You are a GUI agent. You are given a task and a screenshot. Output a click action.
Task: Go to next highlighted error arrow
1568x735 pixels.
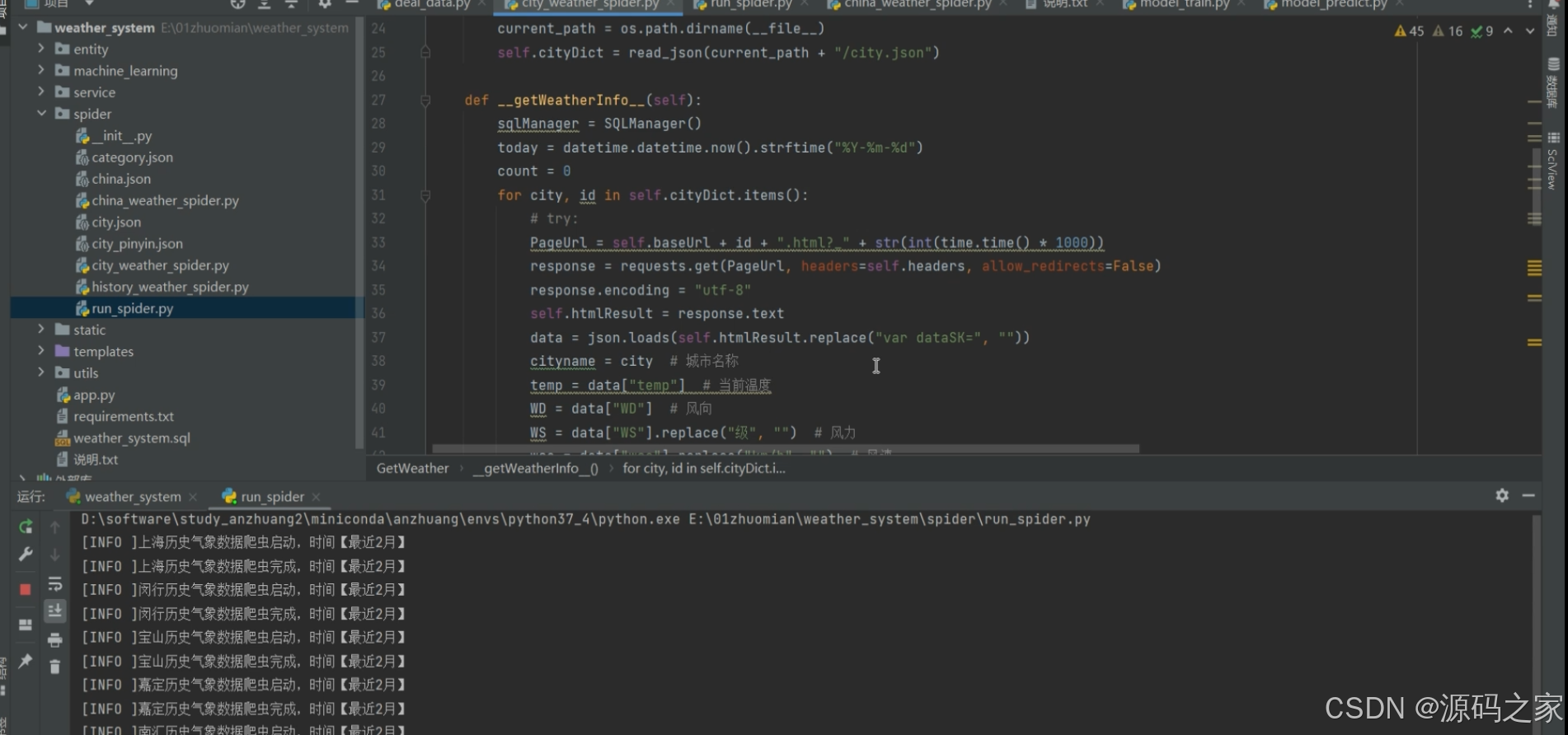(1529, 31)
